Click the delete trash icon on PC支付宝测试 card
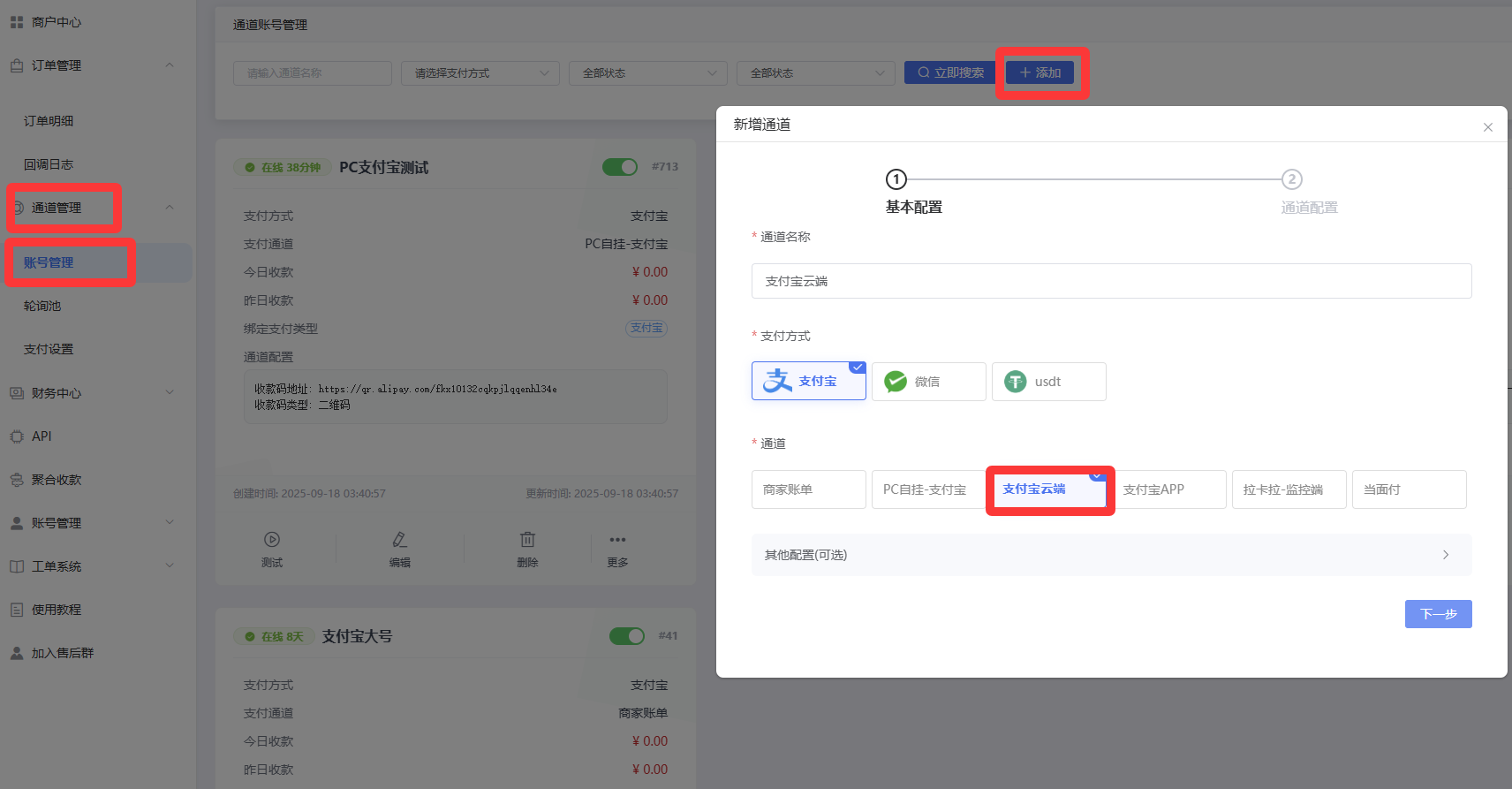1512x789 pixels. pyautogui.click(x=527, y=540)
